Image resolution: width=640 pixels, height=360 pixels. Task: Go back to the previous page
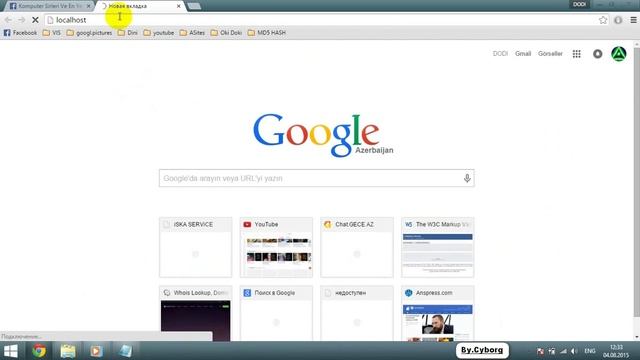pyautogui.click(x=8, y=20)
